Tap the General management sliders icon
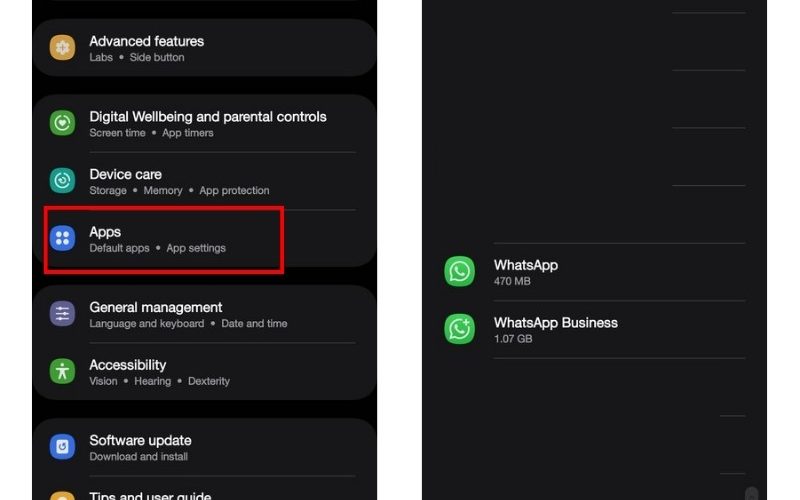 coord(62,314)
